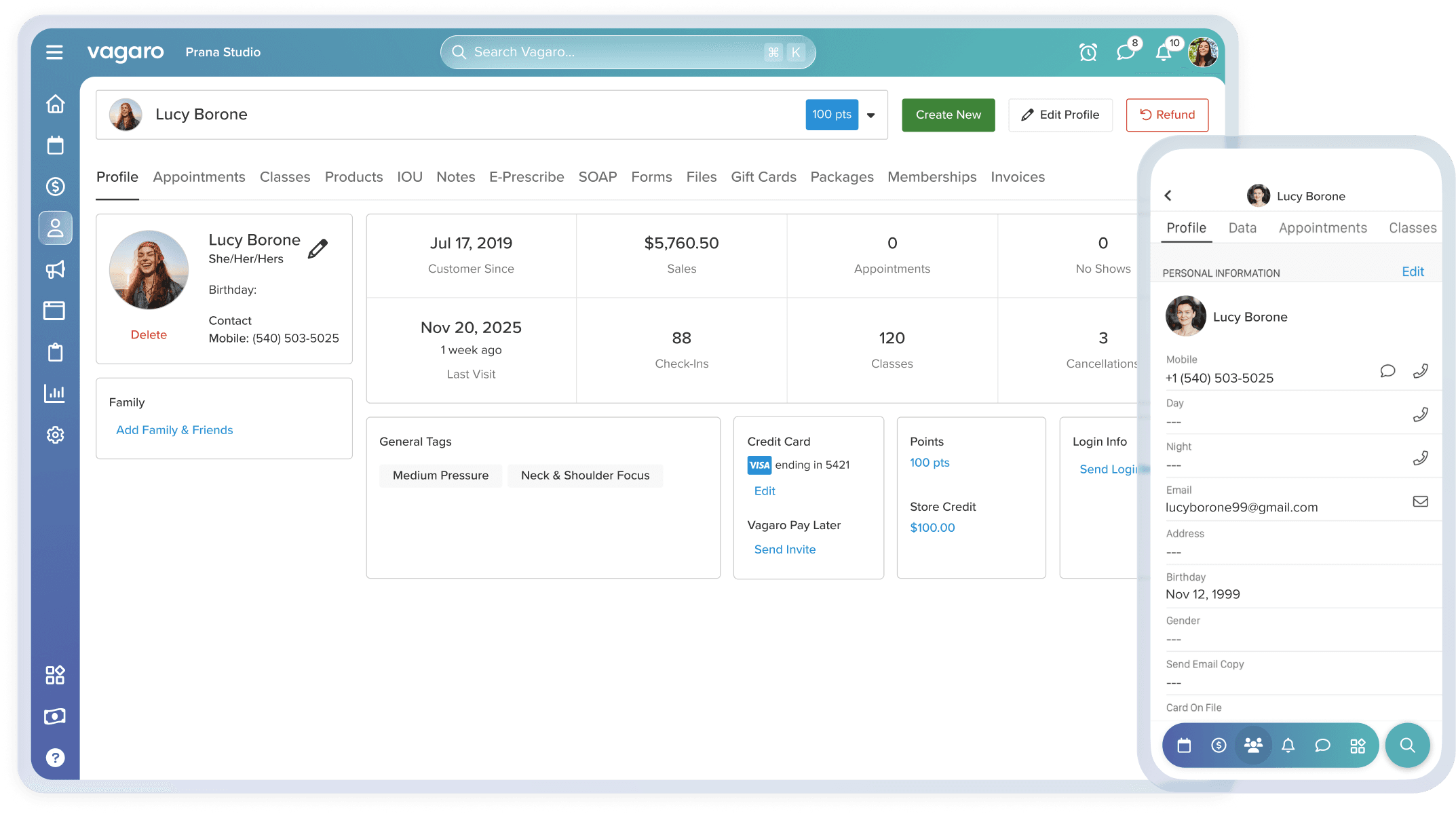
Task: Switch to the Memberships tab
Action: 932,177
